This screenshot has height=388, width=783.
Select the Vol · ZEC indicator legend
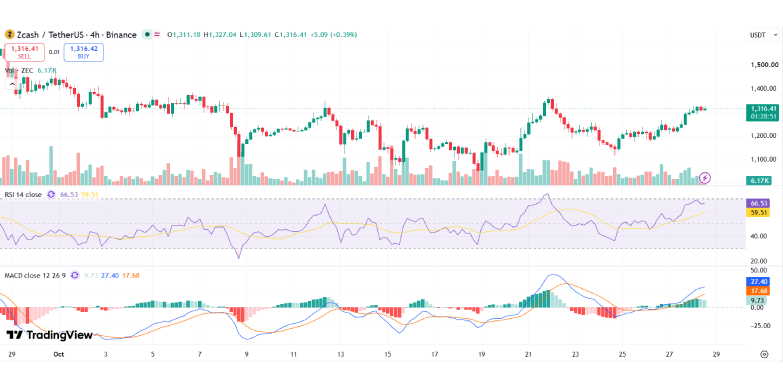[19, 71]
